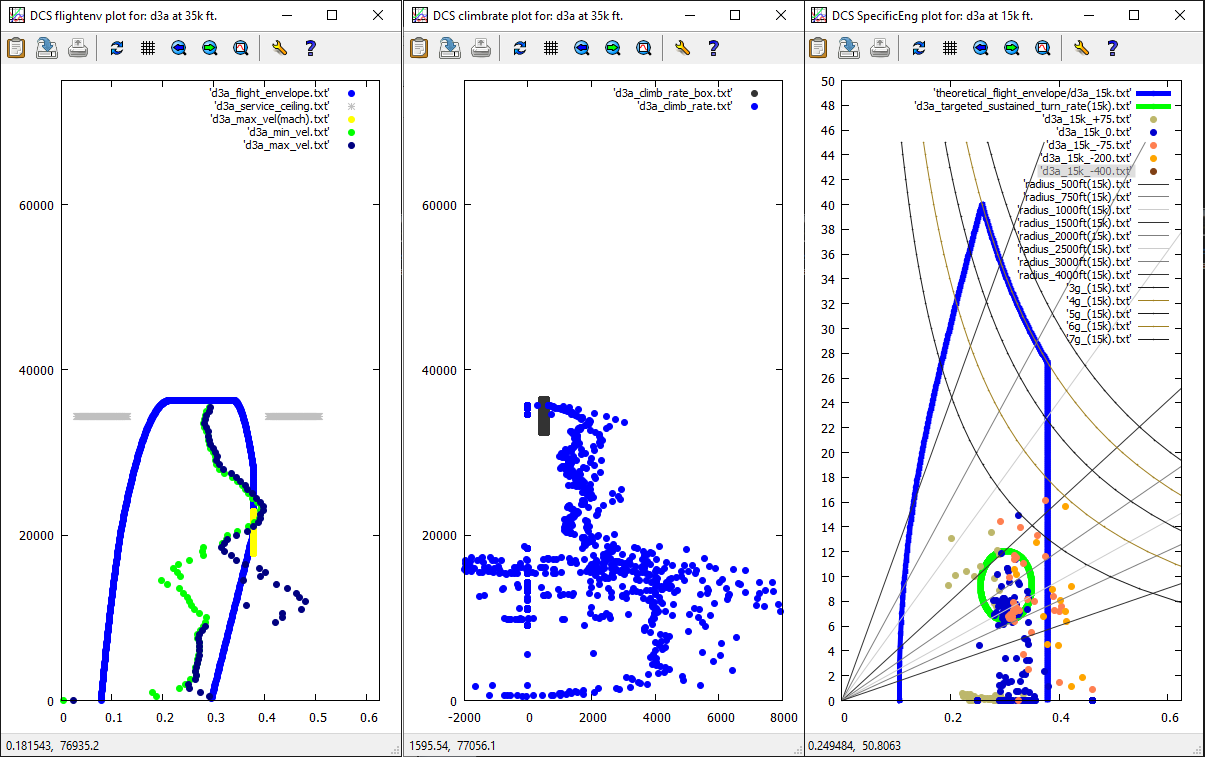This screenshot has width=1206, height=757.
Task: Open help in the flightenv window
Action: 310,48
